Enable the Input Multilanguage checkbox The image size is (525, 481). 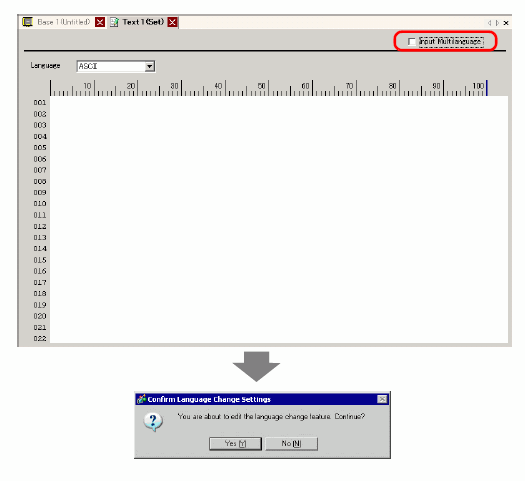point(412,42)
